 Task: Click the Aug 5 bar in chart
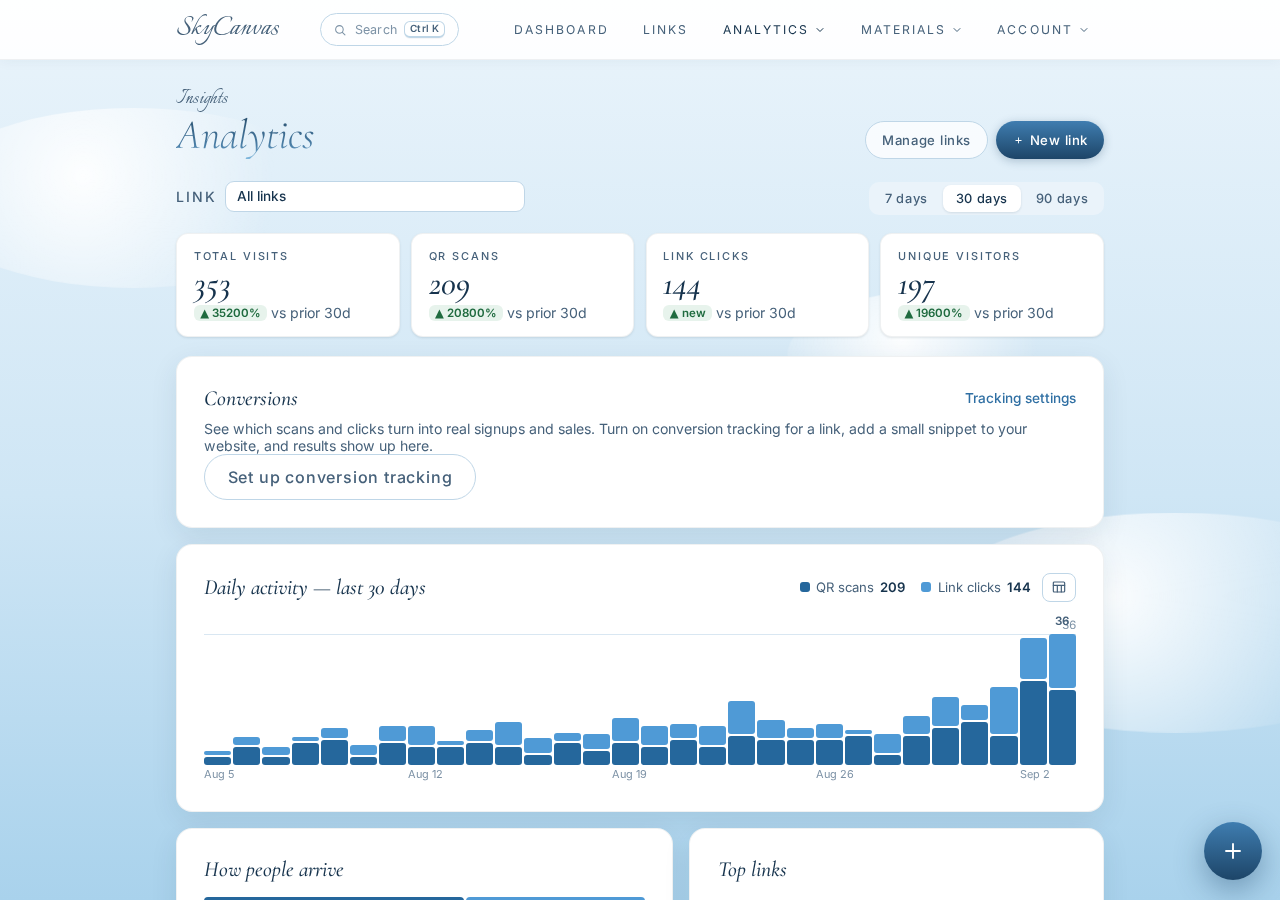tap(217, 758)
